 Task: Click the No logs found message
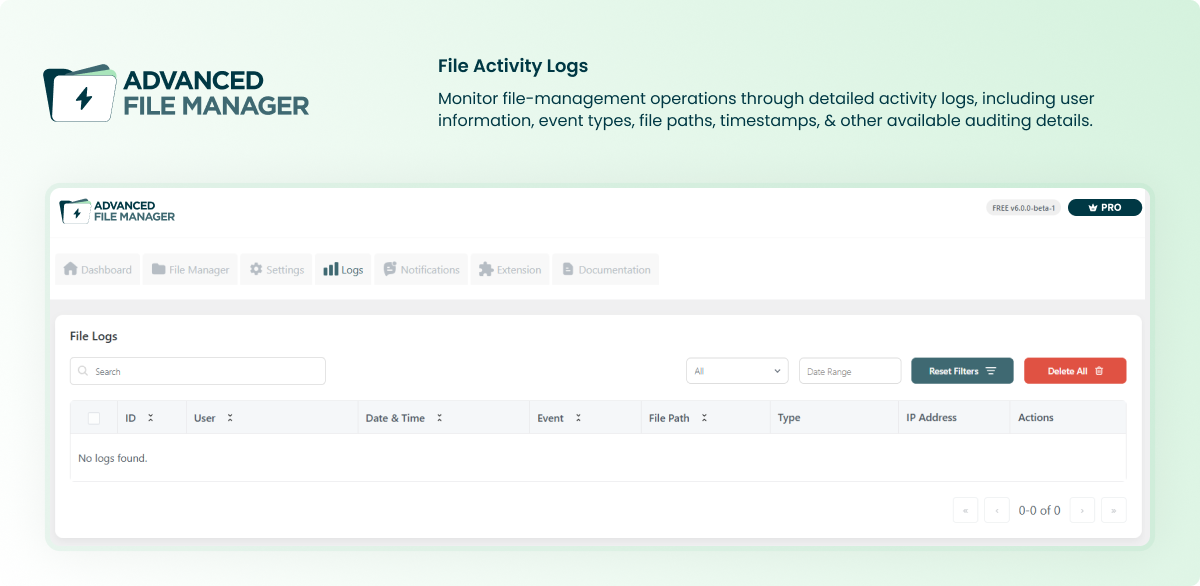tap(113, 458)
